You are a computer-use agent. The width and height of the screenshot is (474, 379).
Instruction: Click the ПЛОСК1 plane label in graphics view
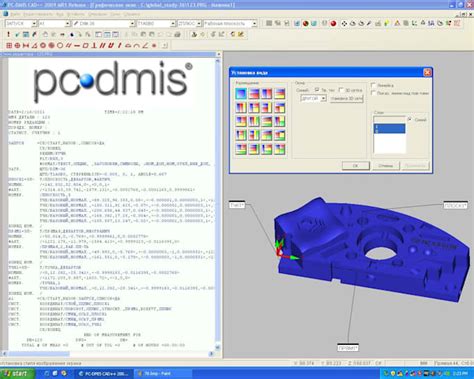(455, 205)
